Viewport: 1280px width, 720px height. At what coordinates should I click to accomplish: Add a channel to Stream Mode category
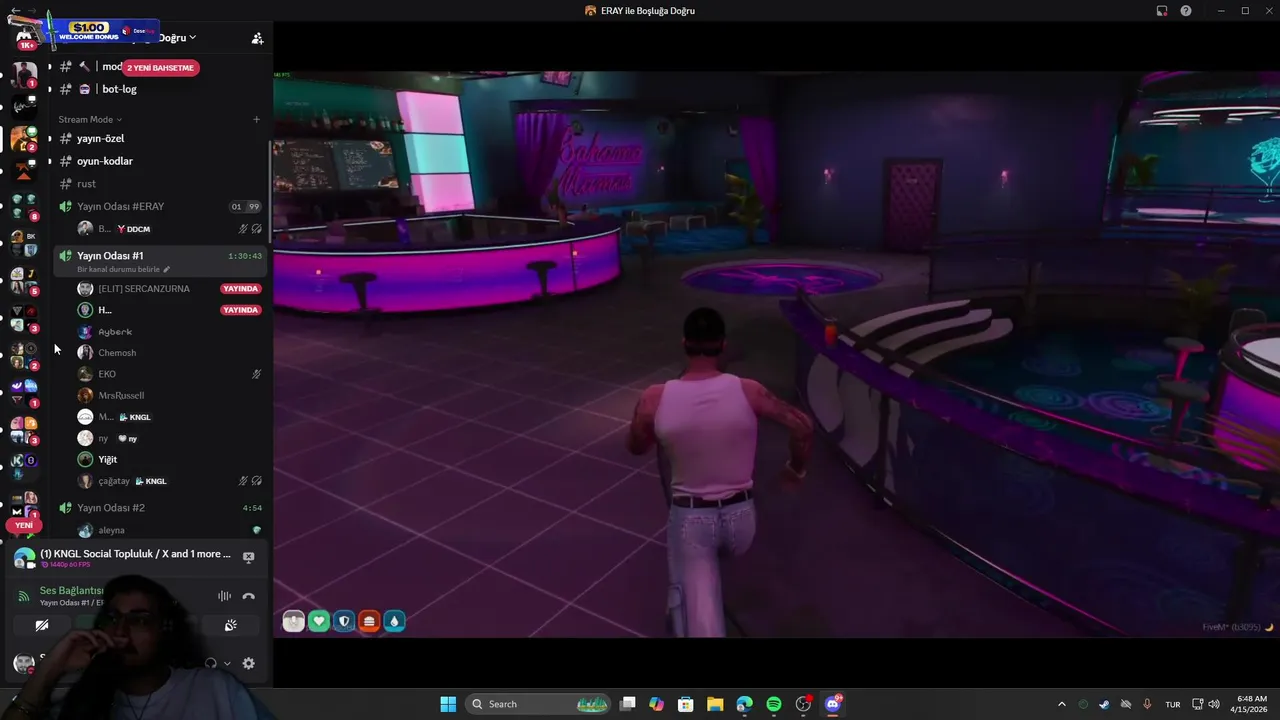point(256,119)
